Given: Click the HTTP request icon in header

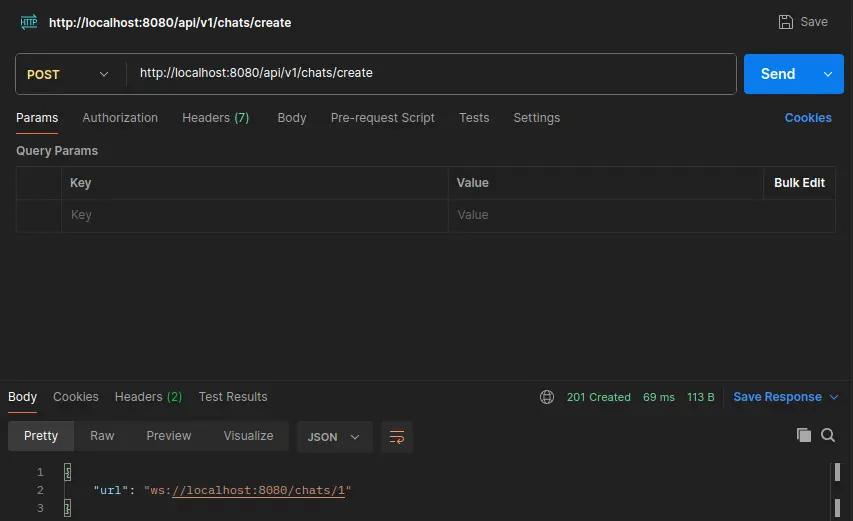Looking at the screenshot, I should [x=28, y=21].
